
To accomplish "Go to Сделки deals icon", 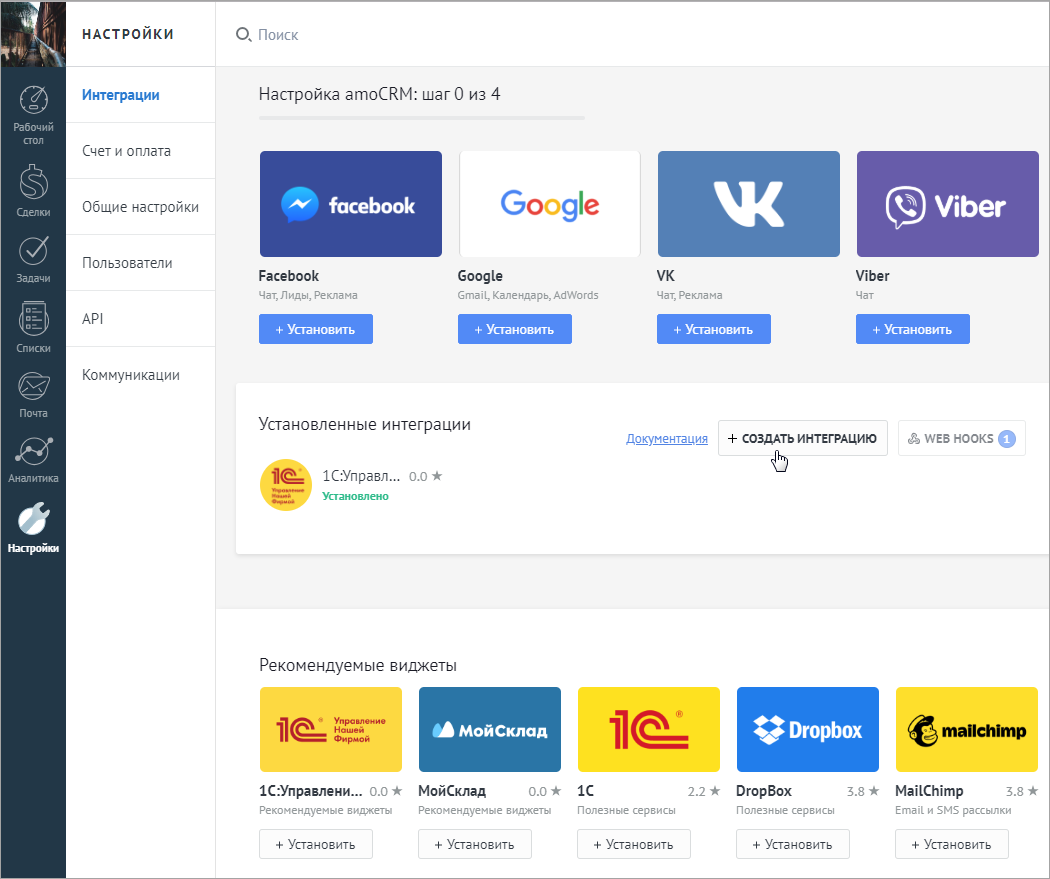I will [34, 185].
